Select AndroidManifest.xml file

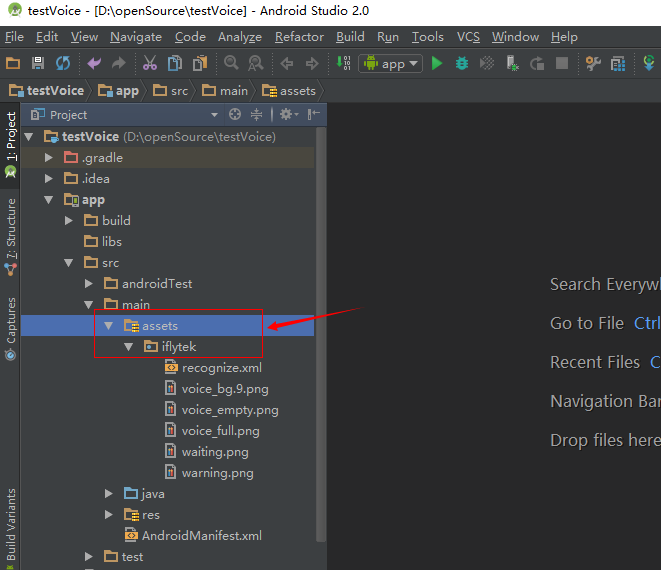[193, 536]
